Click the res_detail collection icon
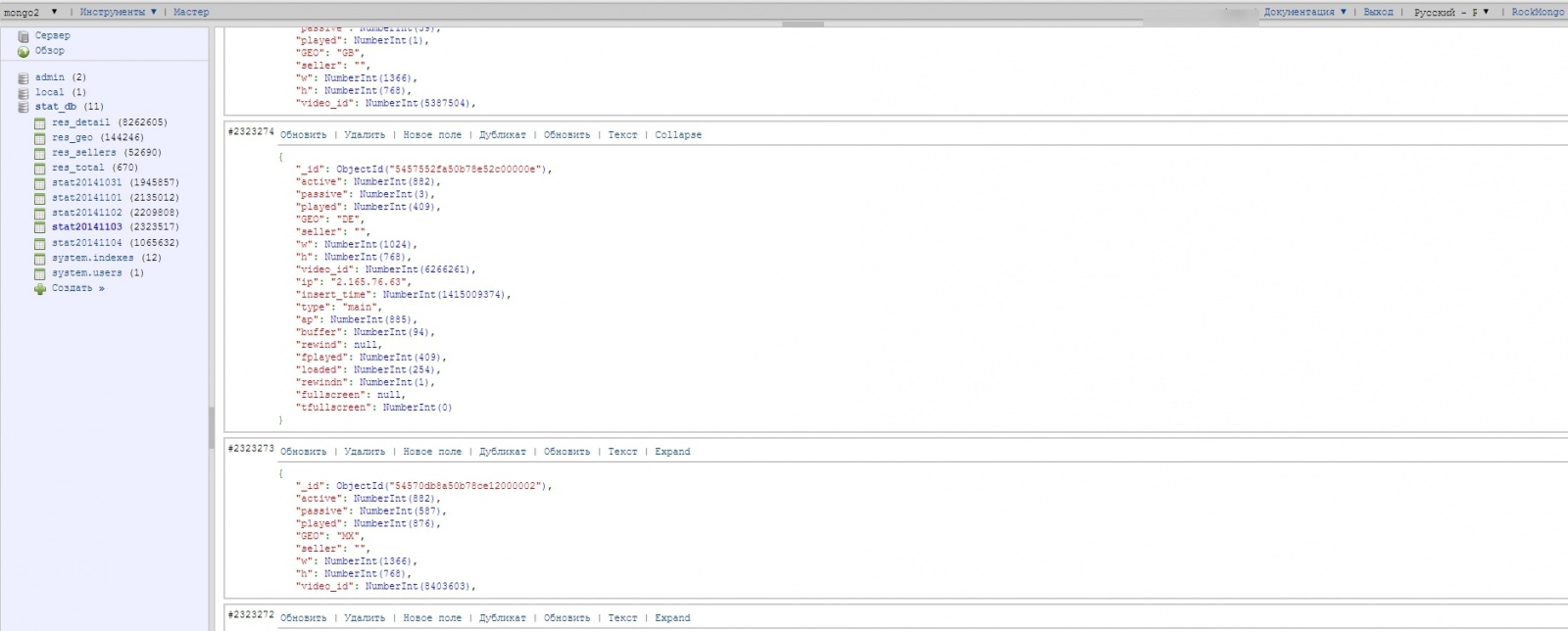 coord(40,122)
